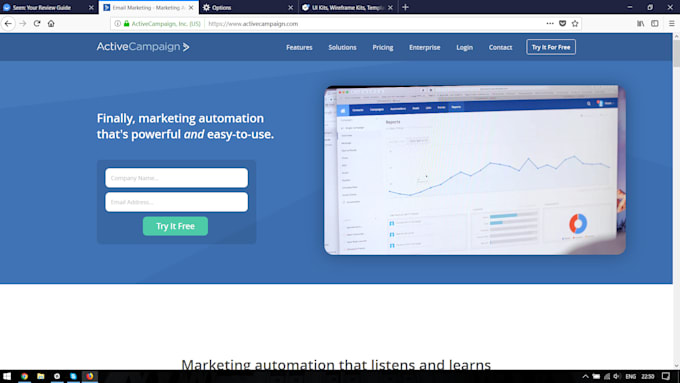The image size is (680, 383).
Task: Click the Try It For Free button
Action: [x=551, y=47]
